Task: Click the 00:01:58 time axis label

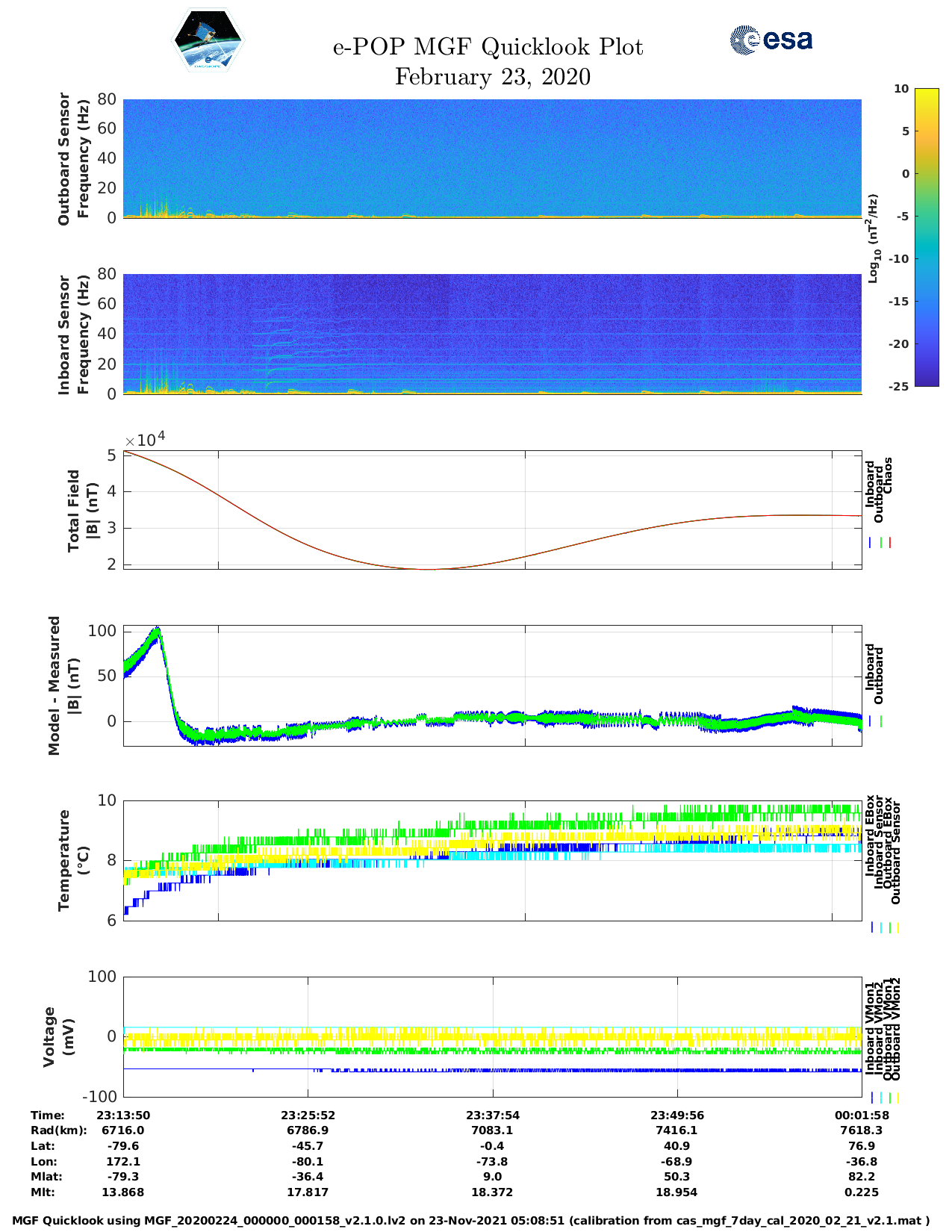Action: 861,1116
